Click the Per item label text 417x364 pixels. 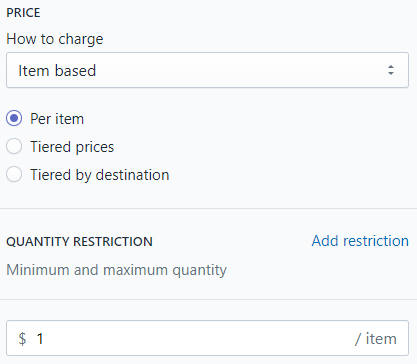coord(57,119)
